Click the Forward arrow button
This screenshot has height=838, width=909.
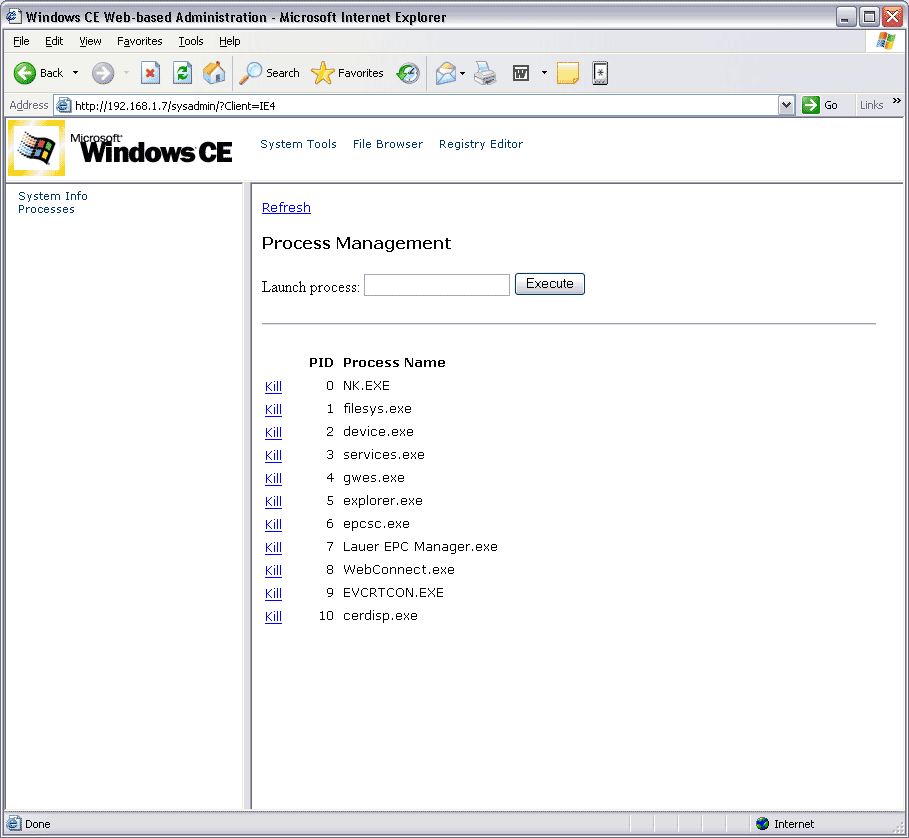(x=103, y=73)
